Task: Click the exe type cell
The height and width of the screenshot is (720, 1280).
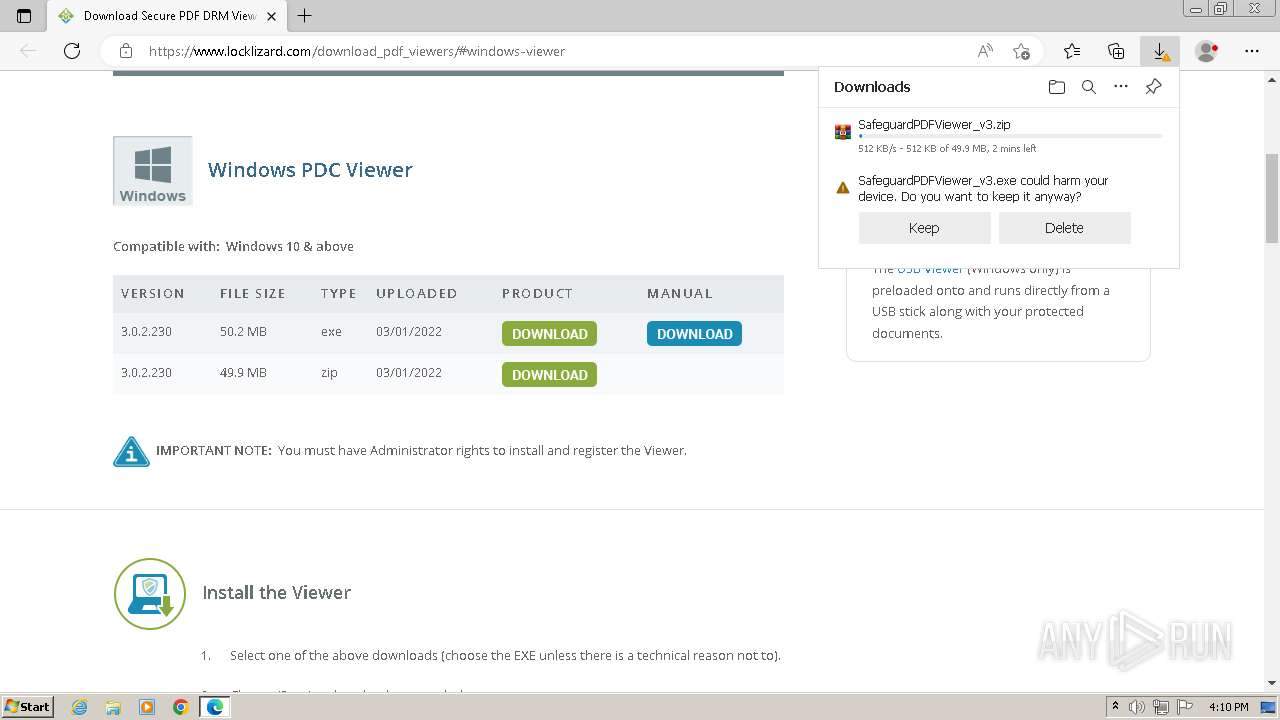Action: pos(331,332)
